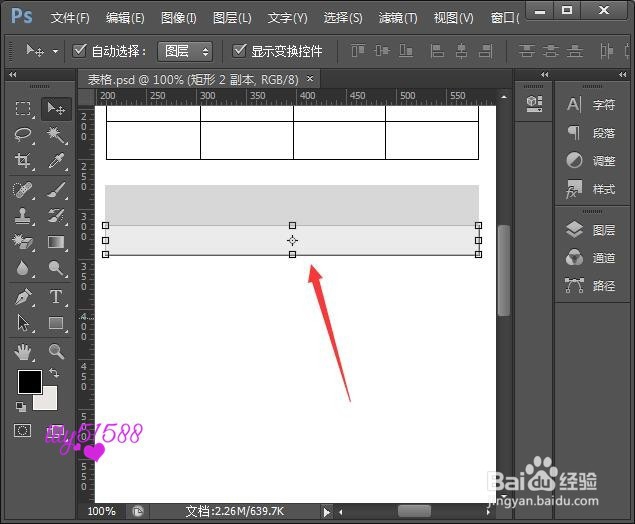Screen dimensions: 635x524
Task: Click the black foreground color swatch
Action: click(x=29, y=381)
